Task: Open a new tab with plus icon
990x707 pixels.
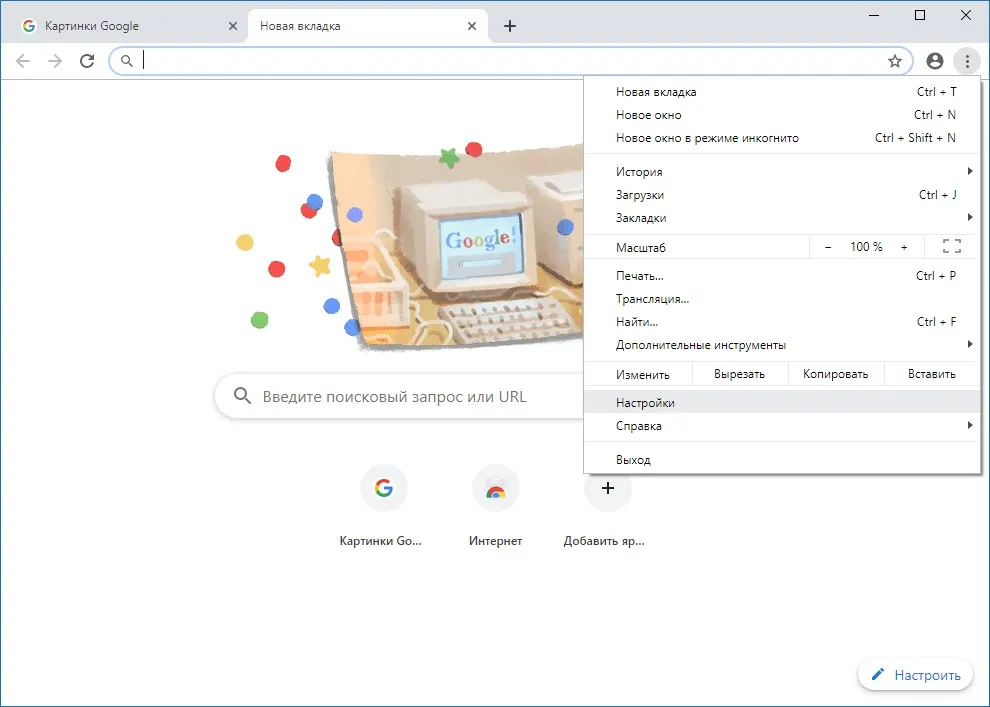Action: tap(510, 26)
